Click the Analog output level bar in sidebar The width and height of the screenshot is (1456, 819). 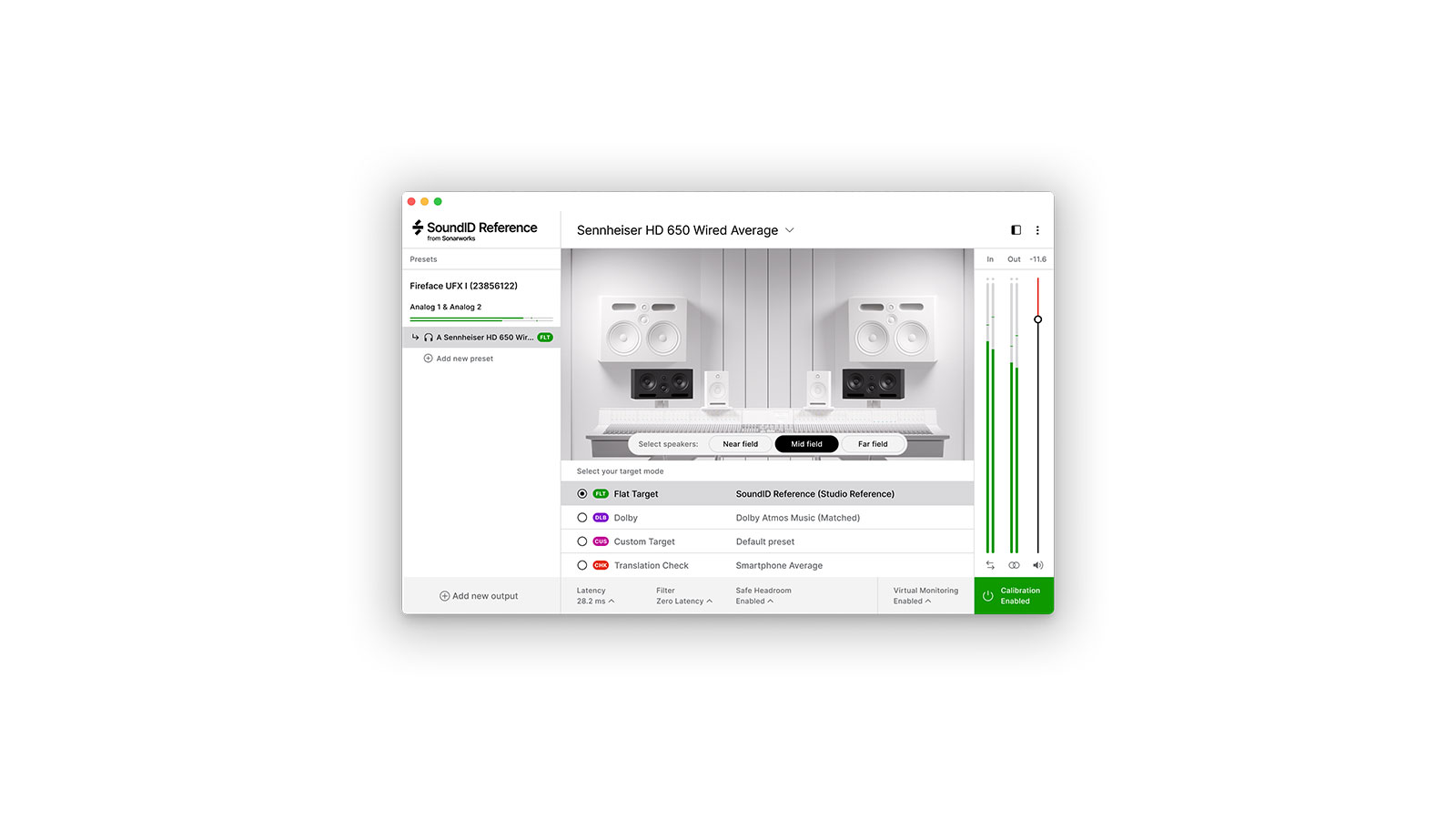(481, 319)
